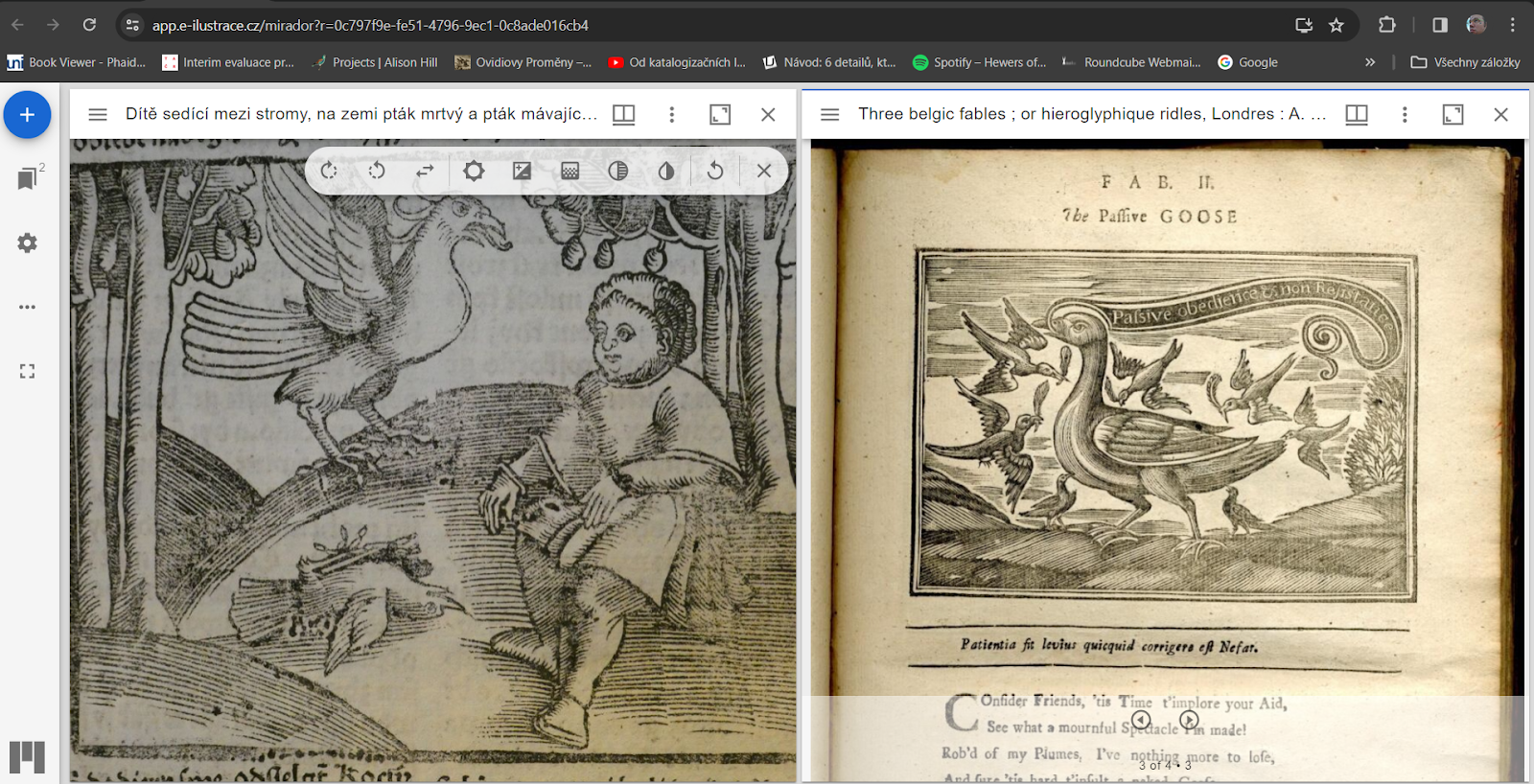
Task: Open 'Všechny záložky' bookmarks folder
Action: [x=1465, y=62]
